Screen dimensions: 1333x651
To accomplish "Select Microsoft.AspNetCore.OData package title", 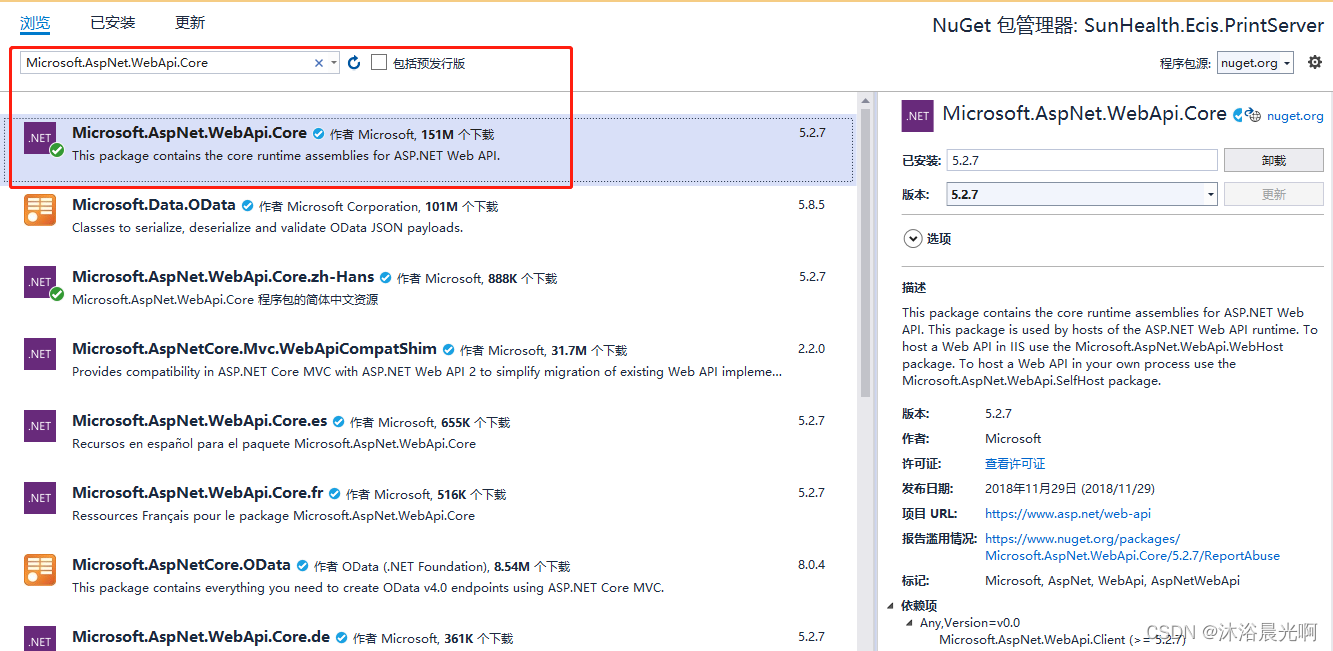I will point(181,565).
